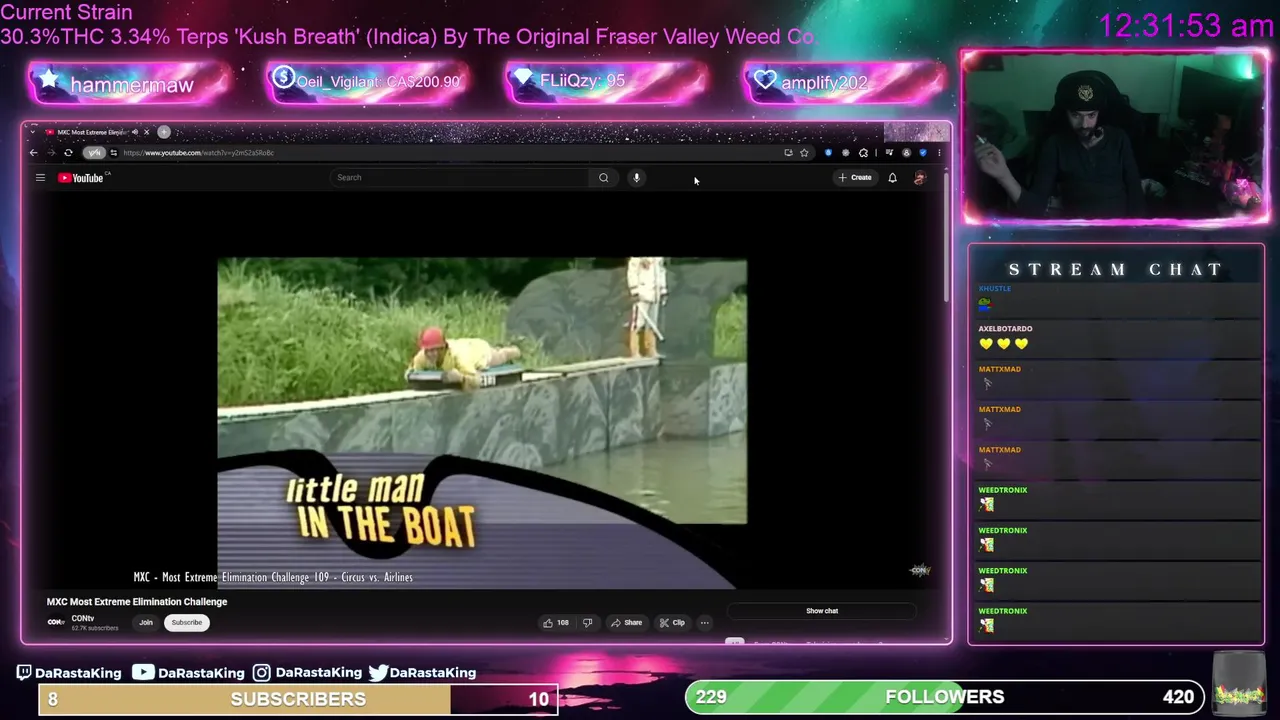Image resolution: width=1280 pixels, height=720 pixels.
Task: Reload the page with refresh icon
Action: coord(68,153)
